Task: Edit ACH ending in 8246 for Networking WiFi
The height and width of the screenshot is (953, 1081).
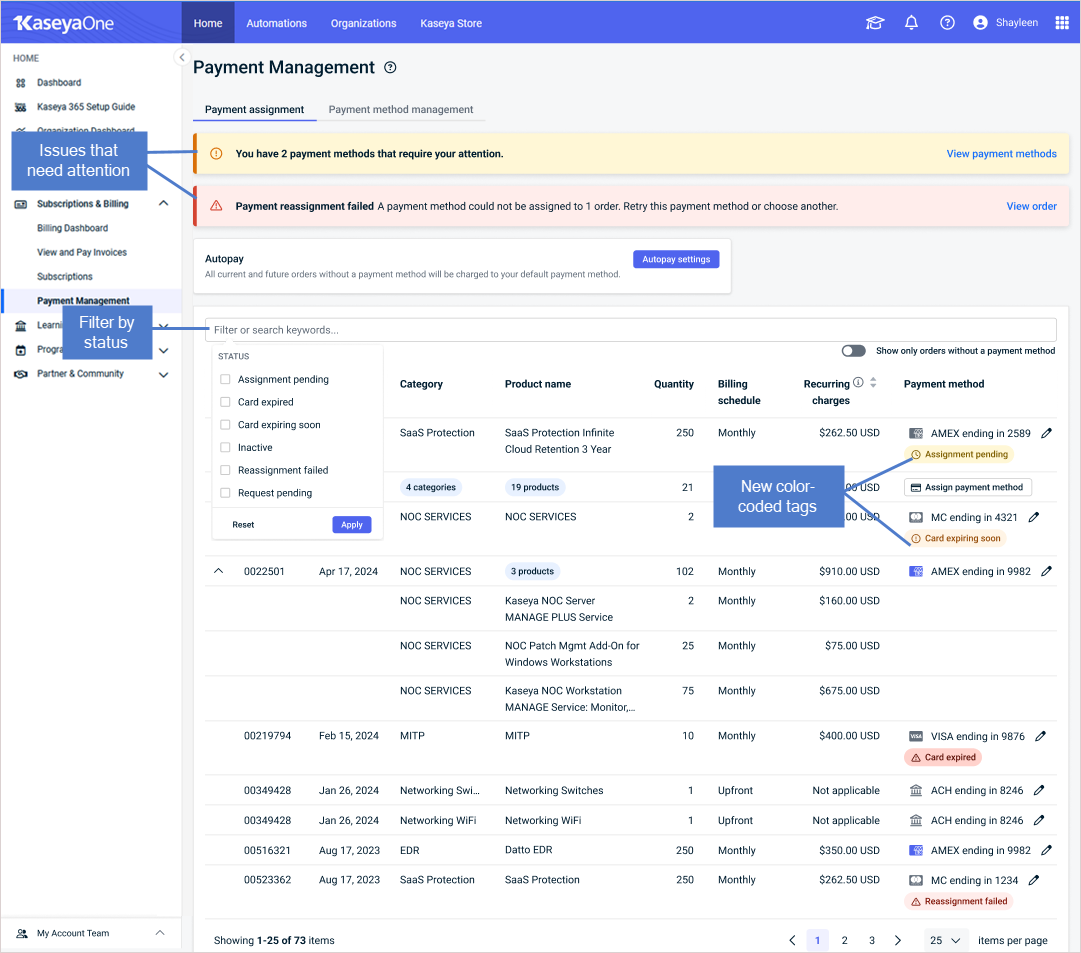Action: [1039, 820]
